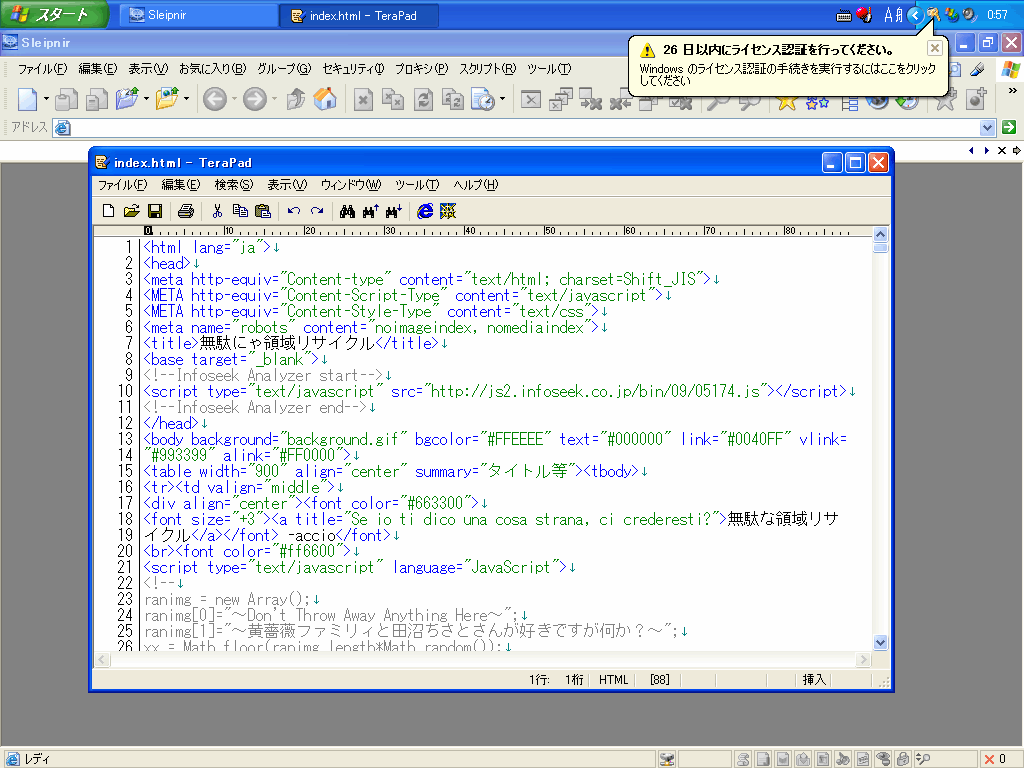Switch to Sleipnir taskbar button
Image resolution: width=1024 pixels, height=768 pixels.
pos(198,15)
